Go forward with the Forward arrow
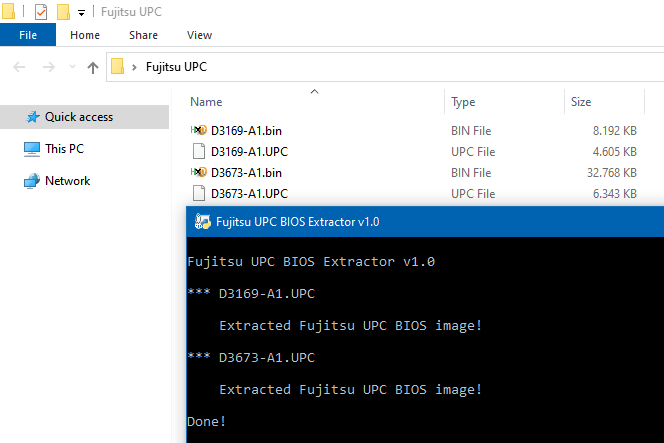 (x=49, y=67)
